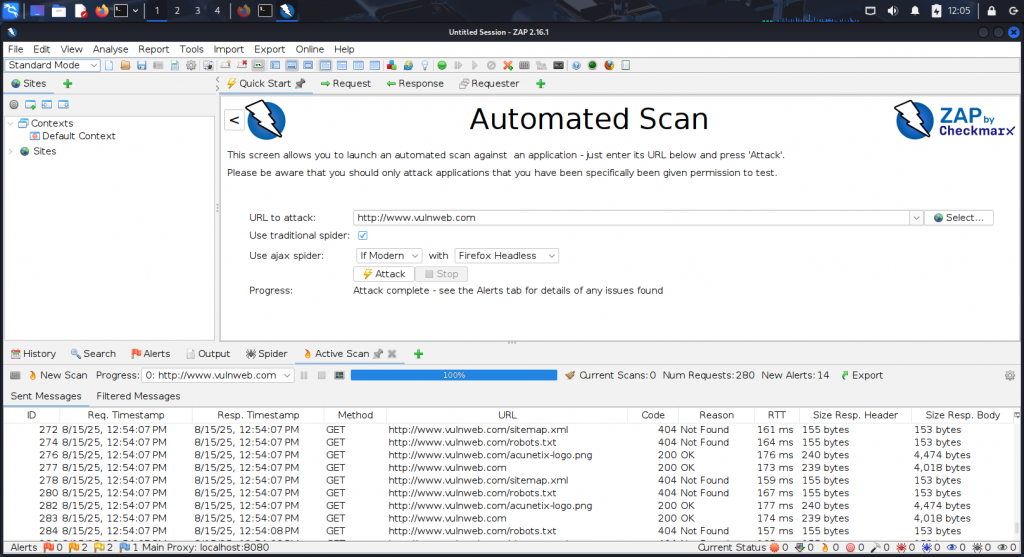The image size is (1024, 557).
Task: Open the Firefox Headless browser dropdown
Action: pos(506,256)
